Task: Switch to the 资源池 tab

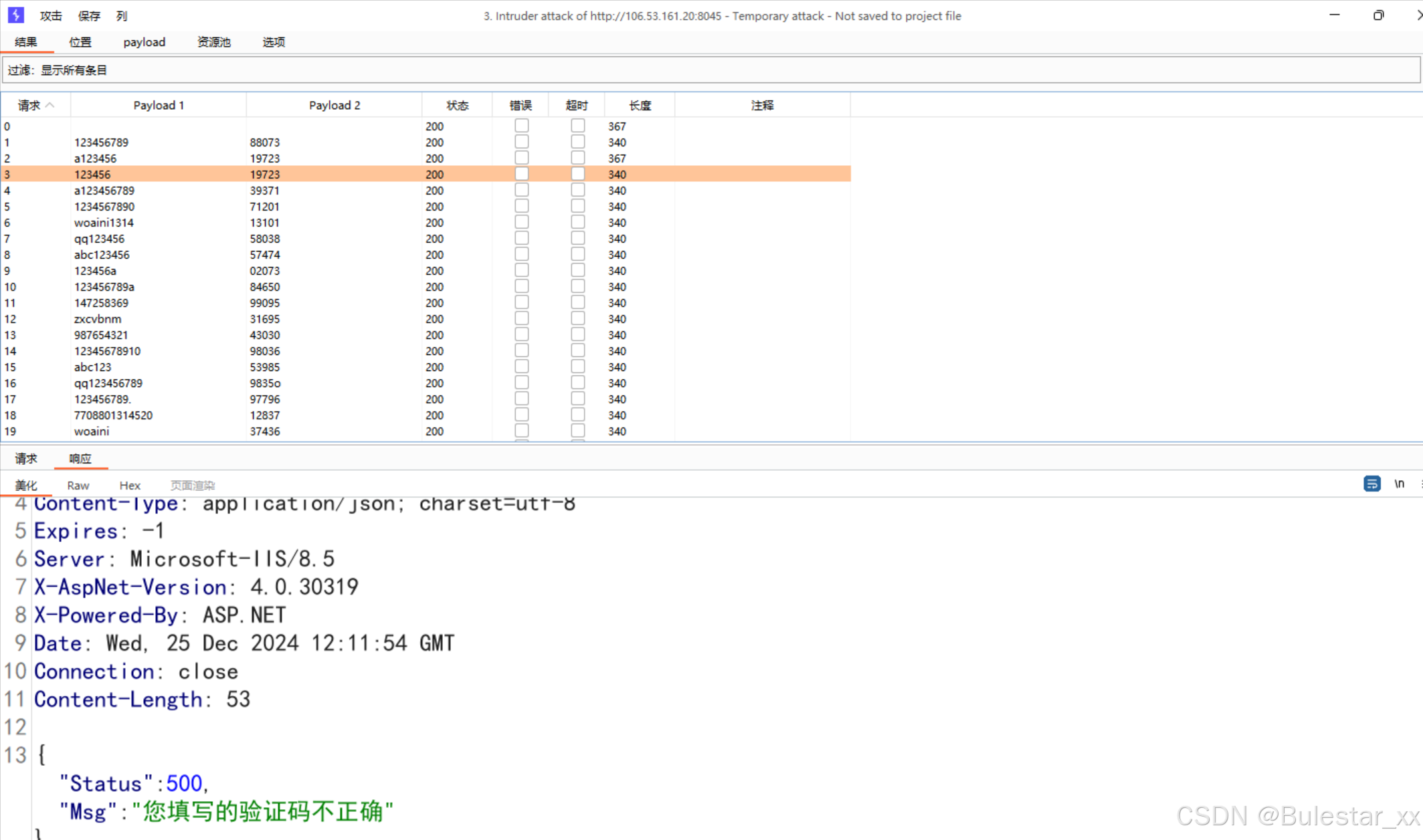Action: pos(214,42)
